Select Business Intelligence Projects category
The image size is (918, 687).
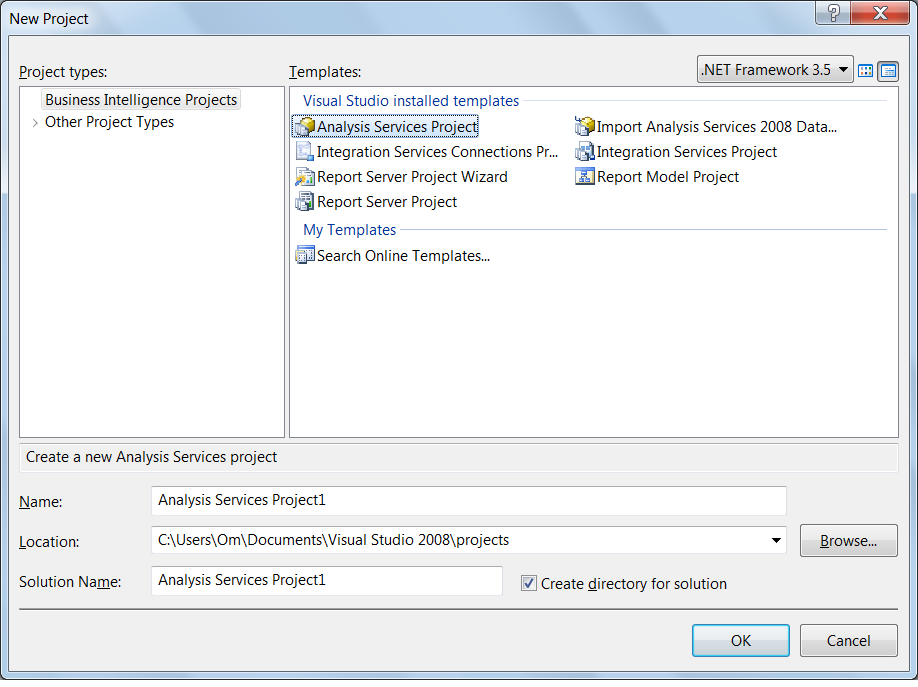pyautogui.click(x=140, y=99)
